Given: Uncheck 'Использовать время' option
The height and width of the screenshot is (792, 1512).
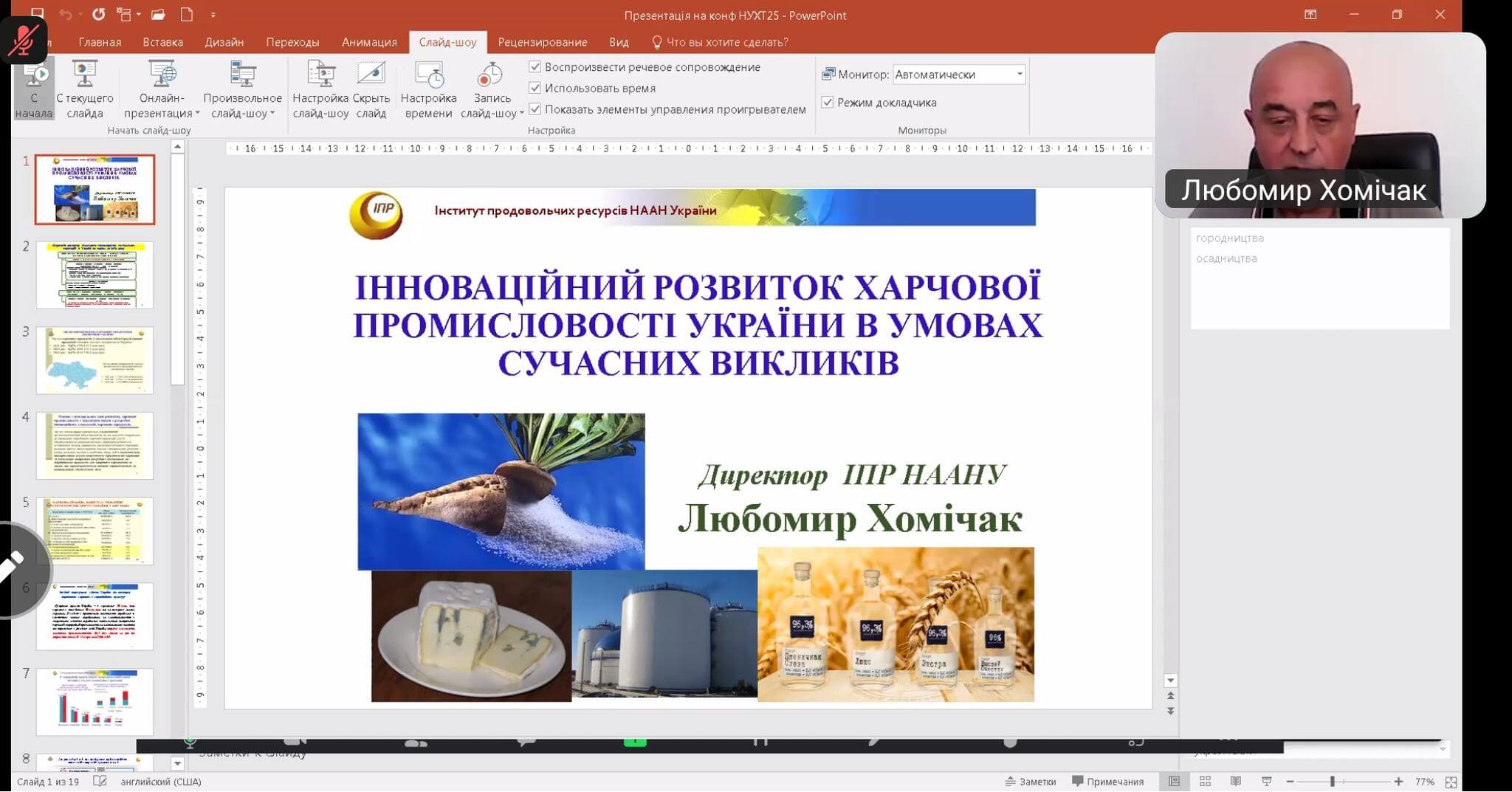Looking at the screenshot, I should 535,89.
